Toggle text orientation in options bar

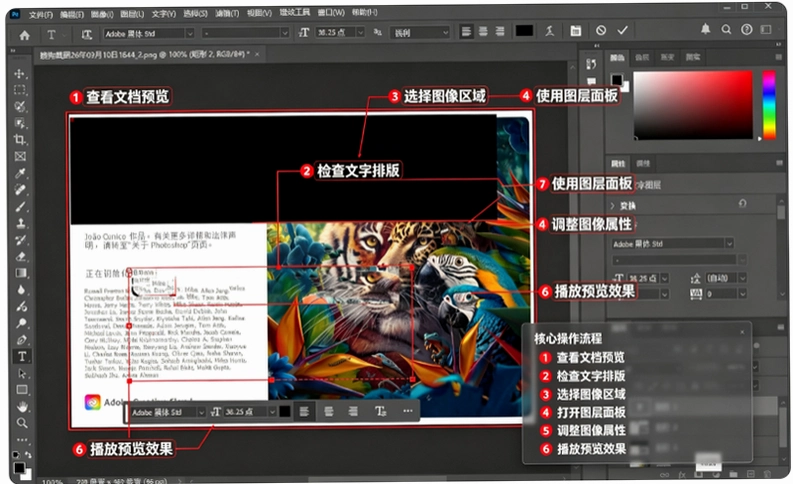tap(86, 34)
